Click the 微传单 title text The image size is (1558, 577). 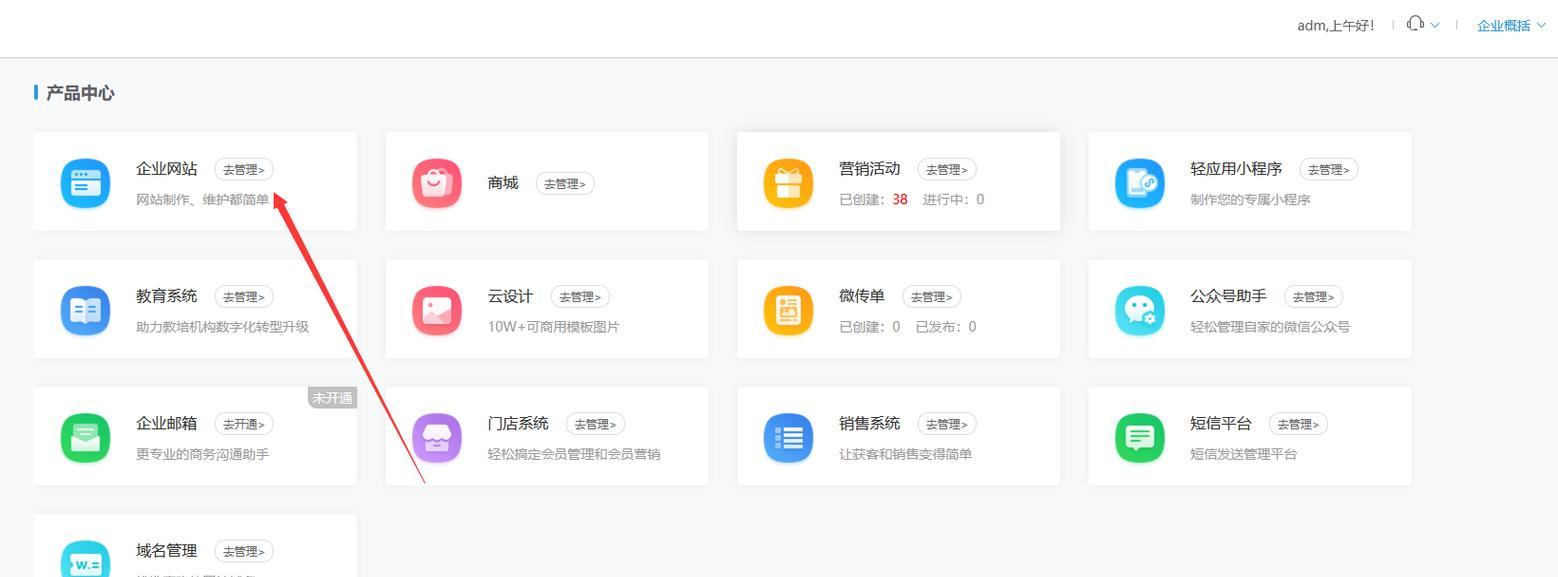coord(862,296)
